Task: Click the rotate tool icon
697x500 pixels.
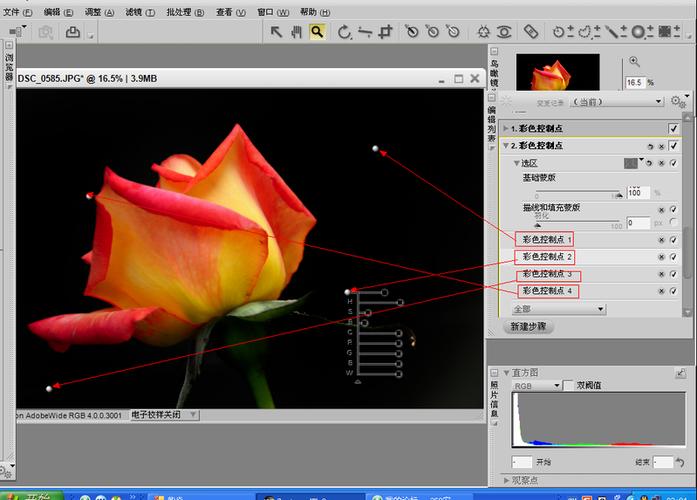Action: coord(344,32)
